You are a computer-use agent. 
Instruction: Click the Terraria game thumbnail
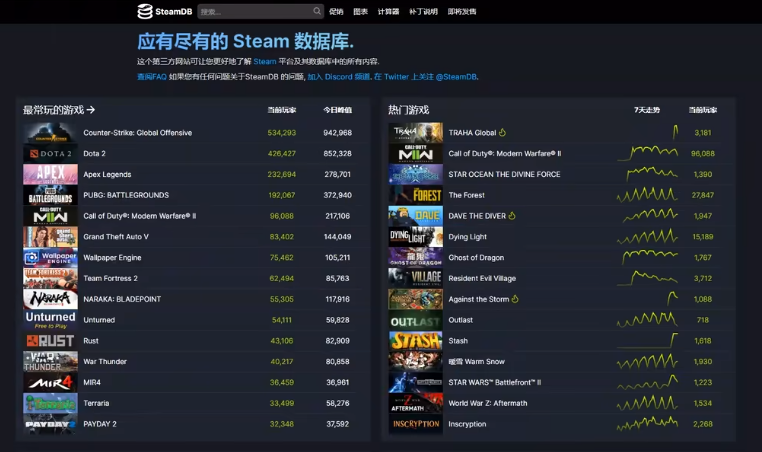coord(50,403)
